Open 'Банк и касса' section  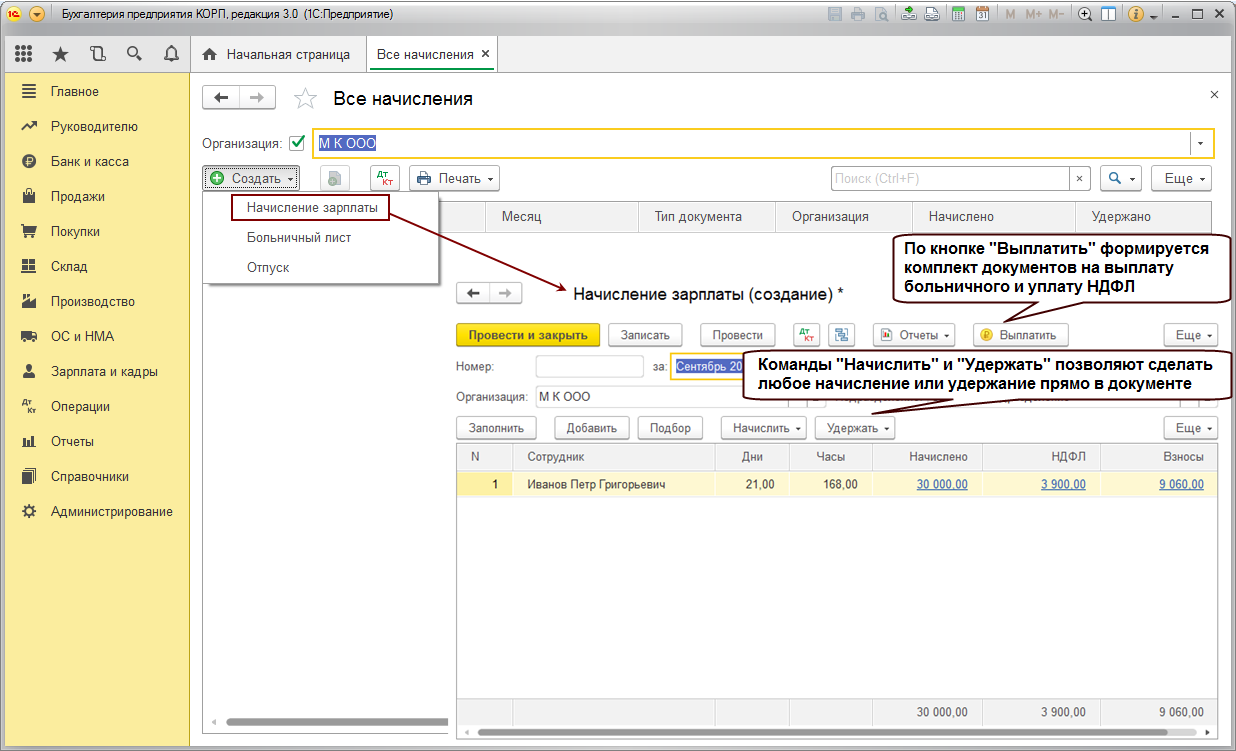pos(90,161)
